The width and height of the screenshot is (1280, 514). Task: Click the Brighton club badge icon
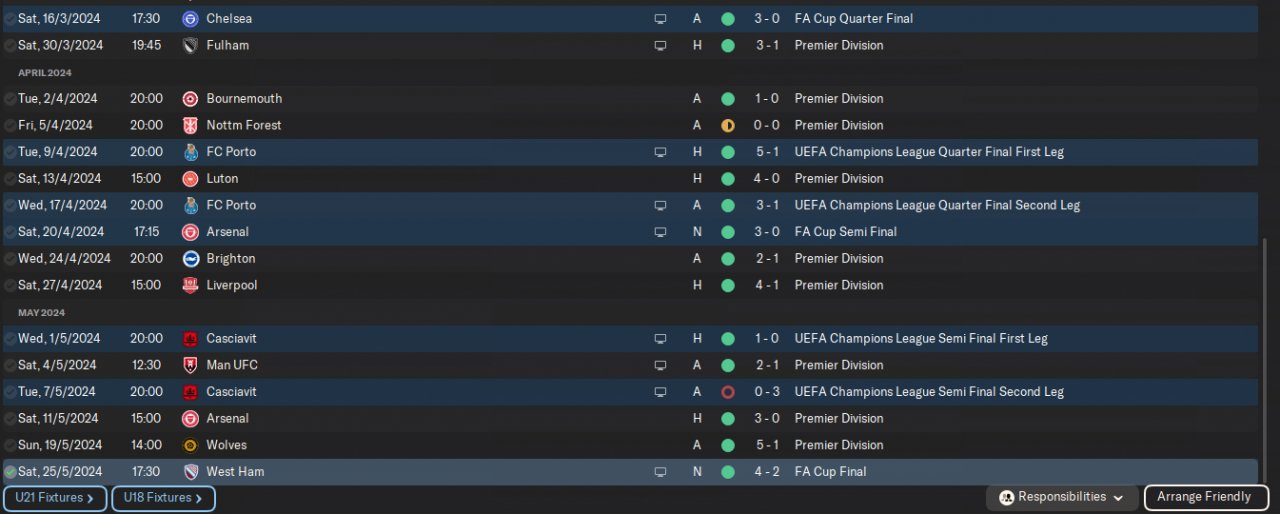click(190, 259)
